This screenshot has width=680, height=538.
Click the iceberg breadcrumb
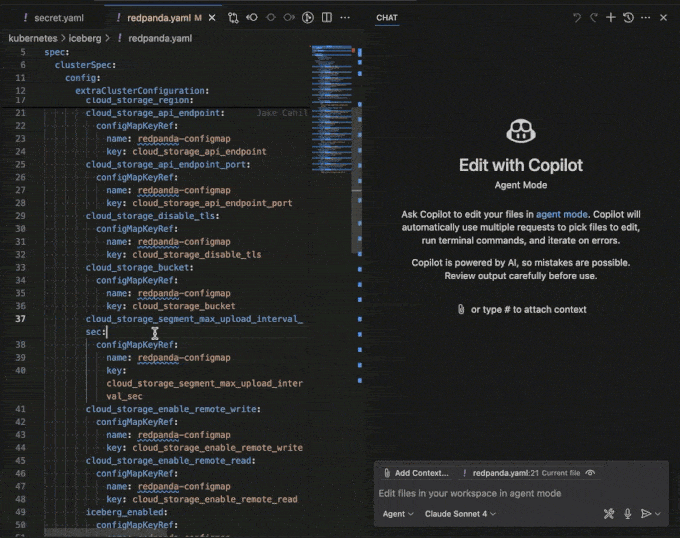(85, 39)
